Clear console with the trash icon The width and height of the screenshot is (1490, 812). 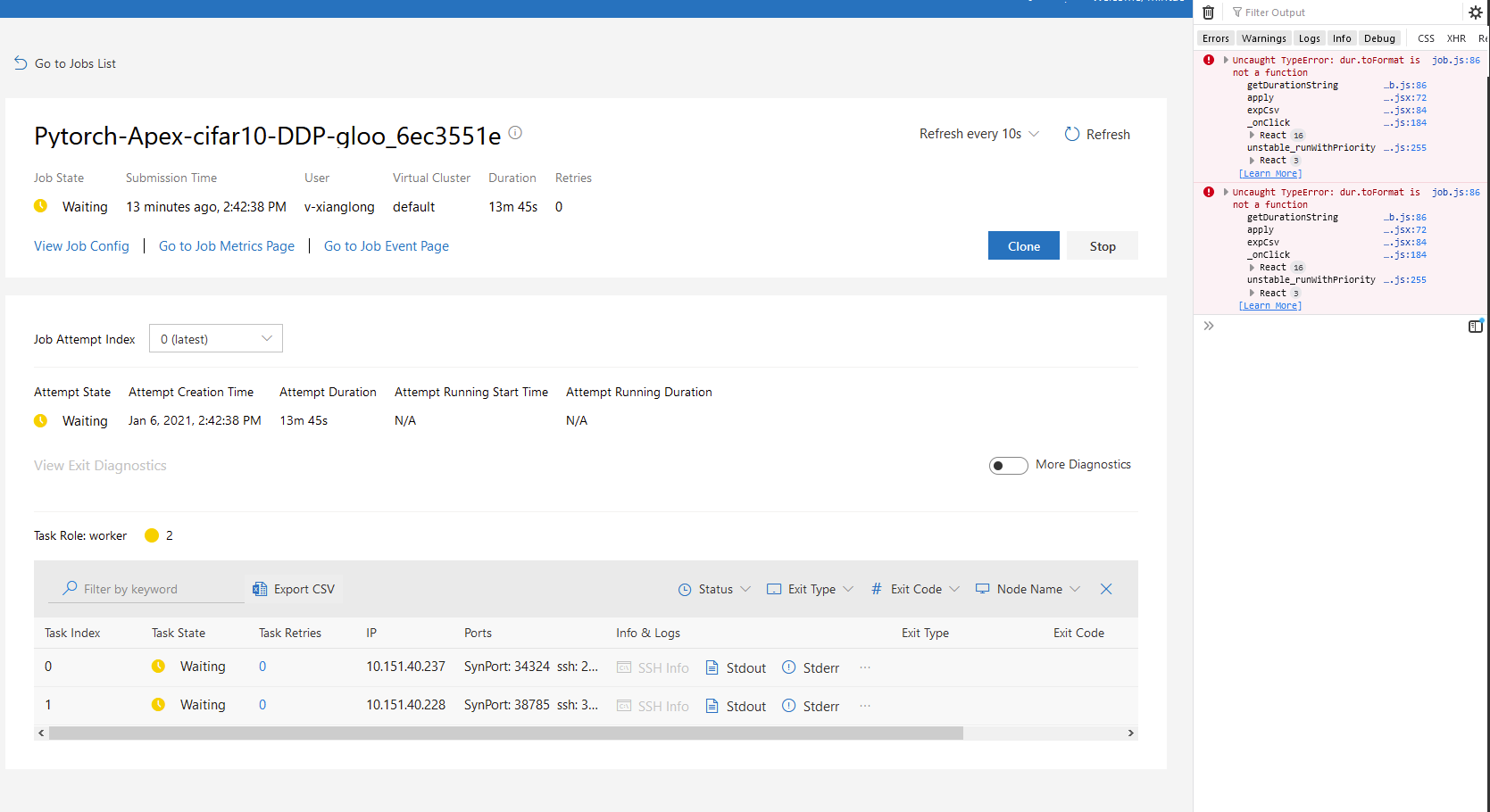1208,12
